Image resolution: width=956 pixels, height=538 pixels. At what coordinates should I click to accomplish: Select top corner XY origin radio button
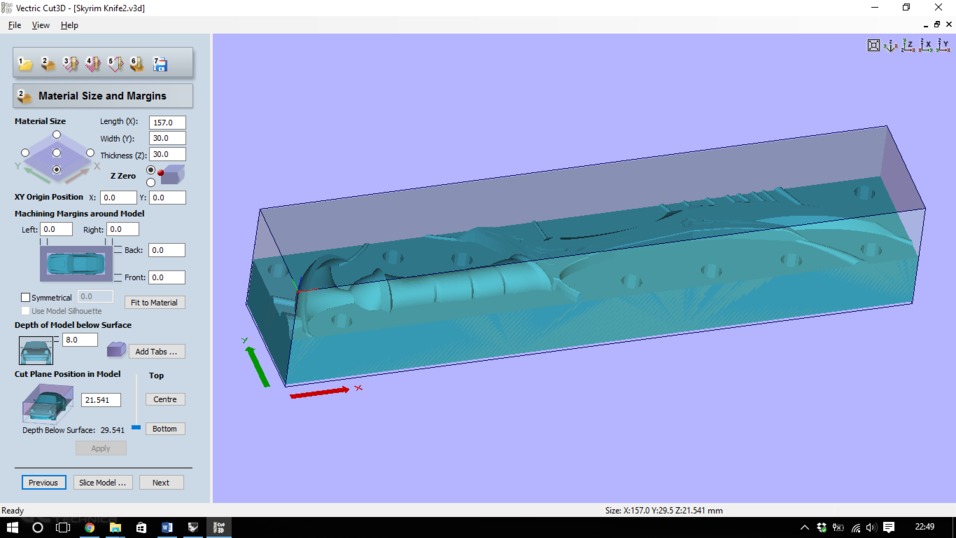[x=57, y=135]
